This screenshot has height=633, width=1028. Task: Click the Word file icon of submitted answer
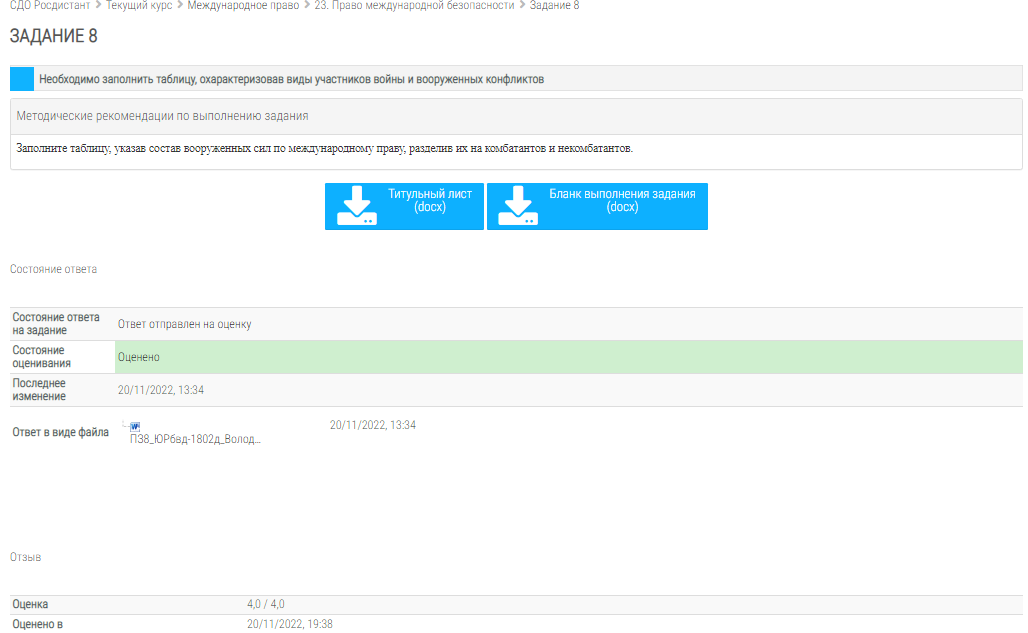[135, 427]
